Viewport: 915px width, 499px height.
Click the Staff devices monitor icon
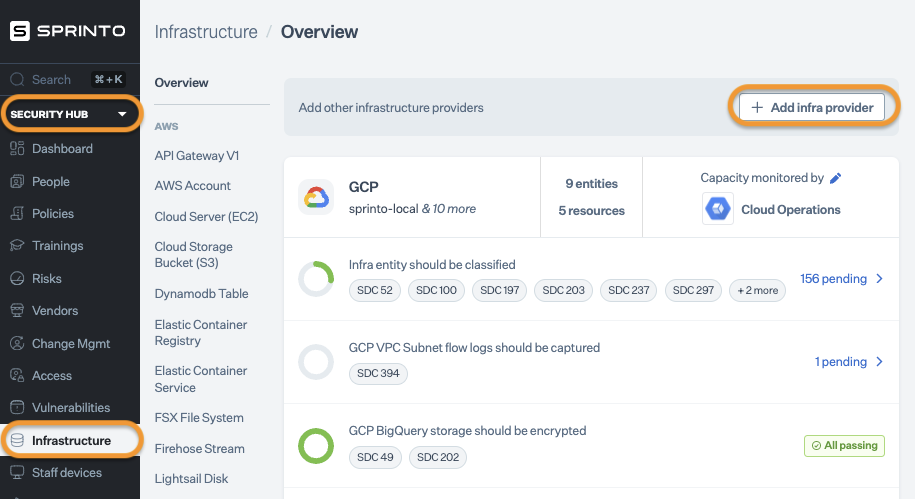[x=17, y=472]
